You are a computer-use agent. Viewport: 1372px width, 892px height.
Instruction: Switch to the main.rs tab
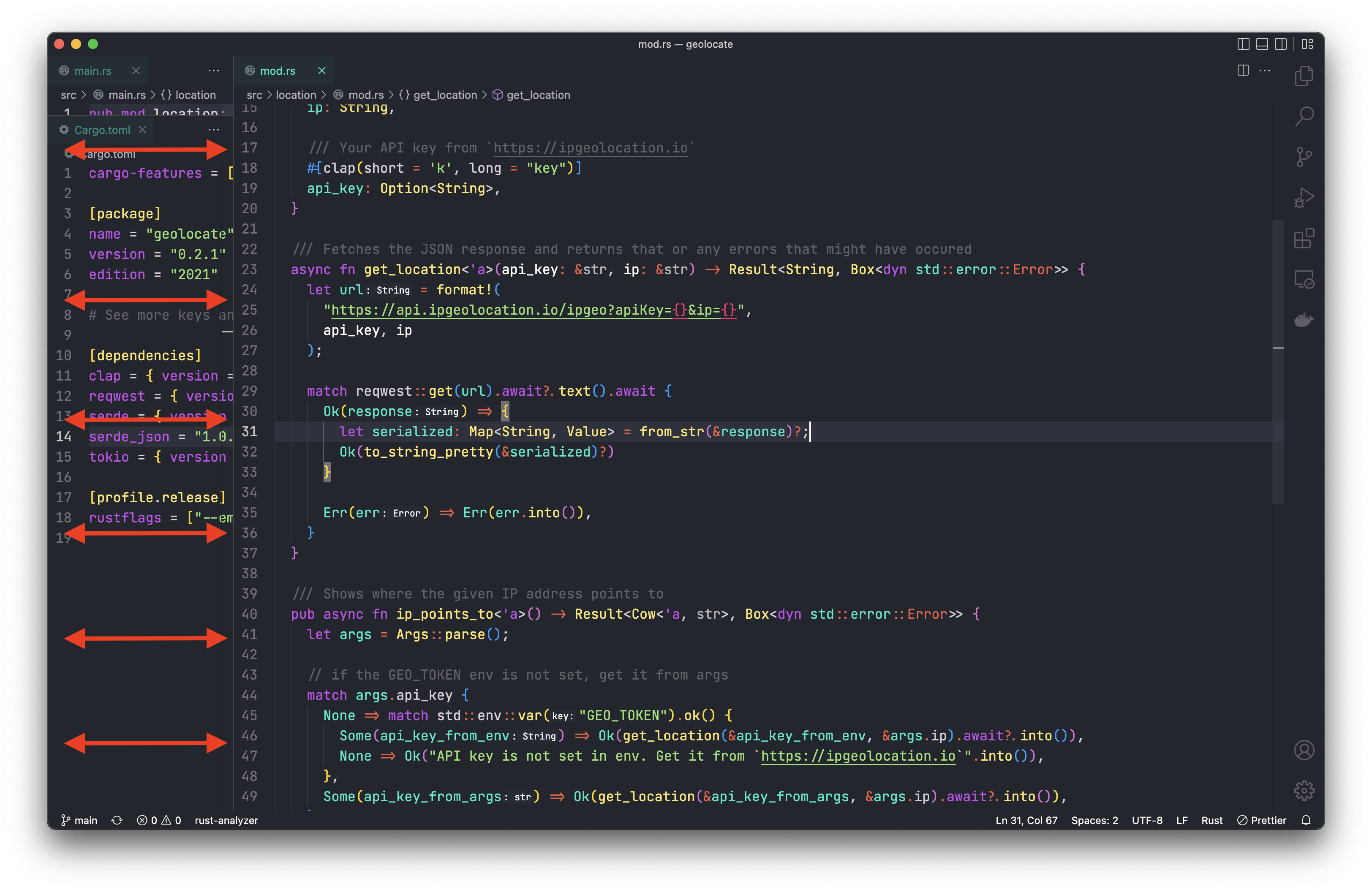[x=93, y=70]
